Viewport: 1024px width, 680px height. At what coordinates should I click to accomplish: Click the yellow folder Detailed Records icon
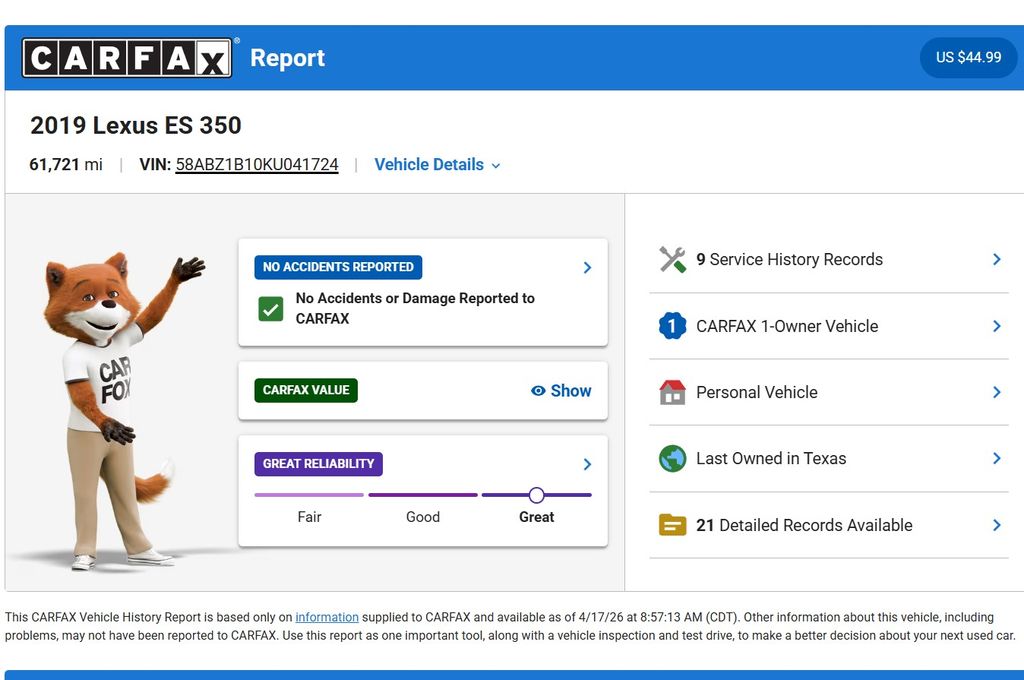pyautogui.click(x=672, y=525)
